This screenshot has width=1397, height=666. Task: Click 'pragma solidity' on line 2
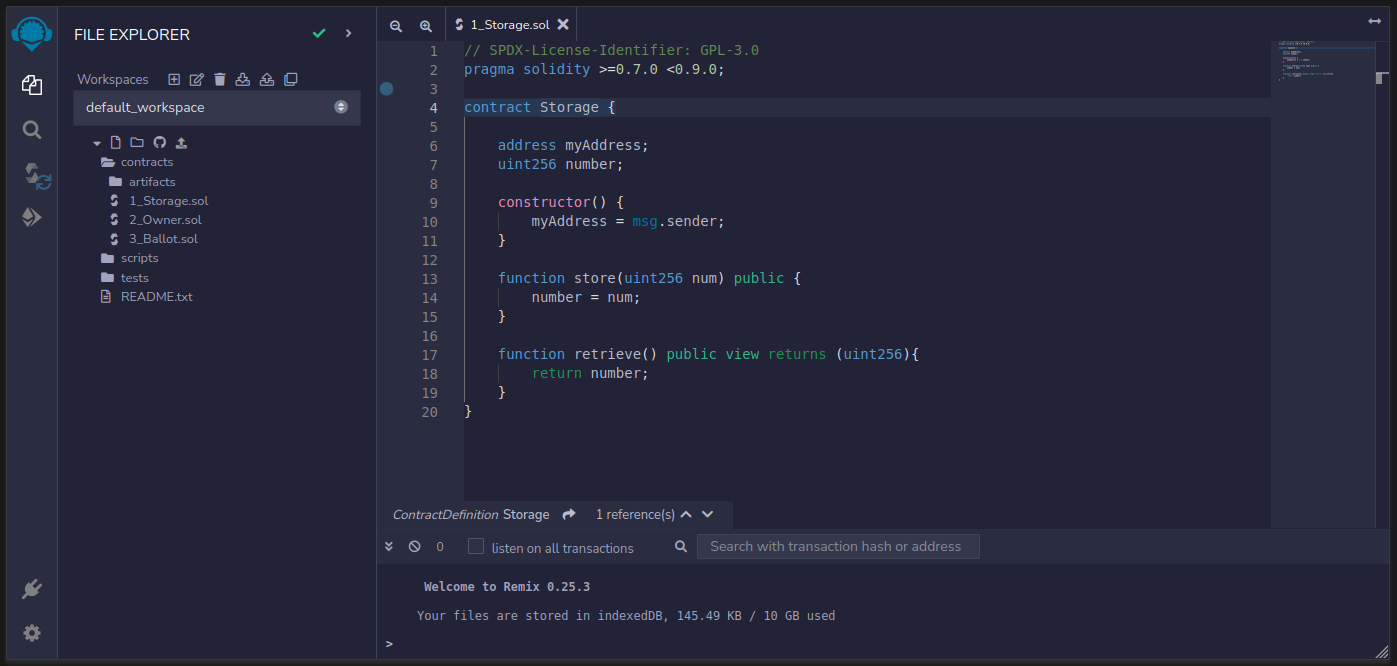pos(527,70)
